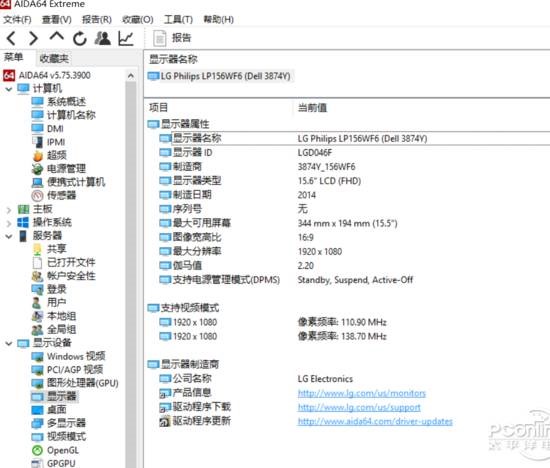Screen dimensions: 550x468
Task: Open the 传感器 sensor item
Action: [53, 195]
